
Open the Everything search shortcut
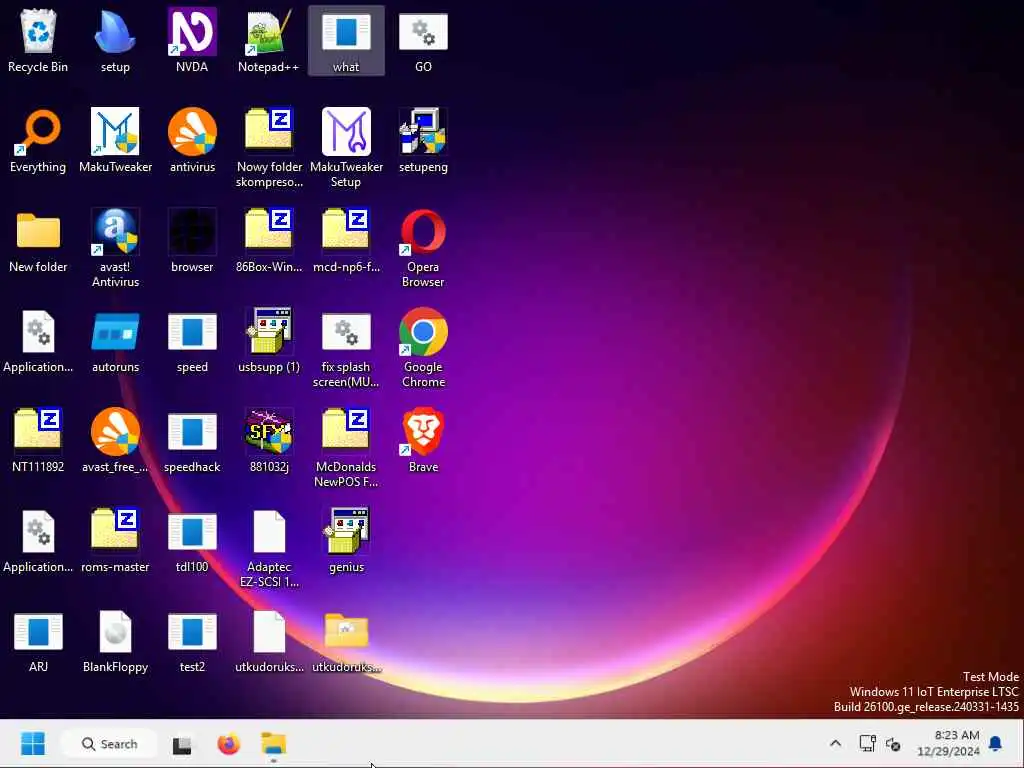(38, 141)
